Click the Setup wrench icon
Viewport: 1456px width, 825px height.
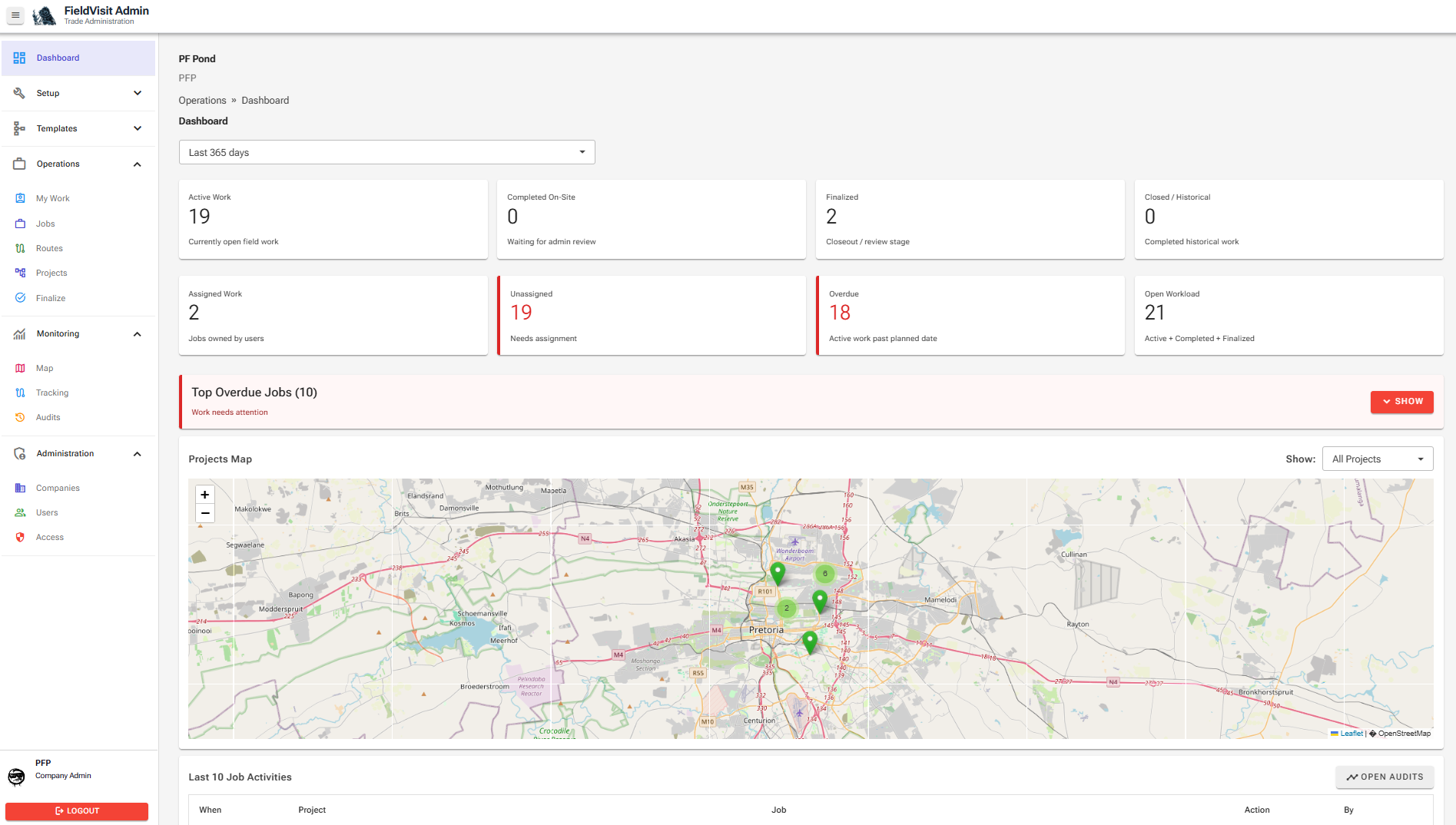tap(19, 93)
